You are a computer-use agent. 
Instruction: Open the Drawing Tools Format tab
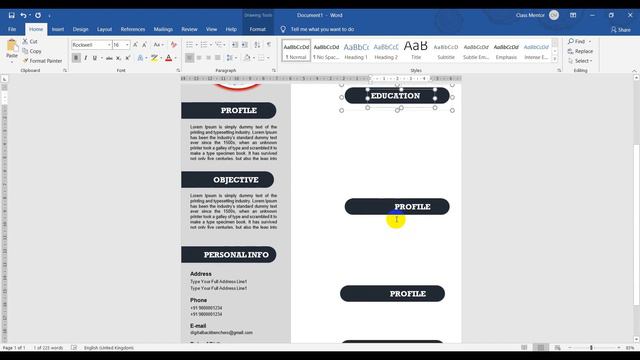pyautogui.click(x=258, y=29)
